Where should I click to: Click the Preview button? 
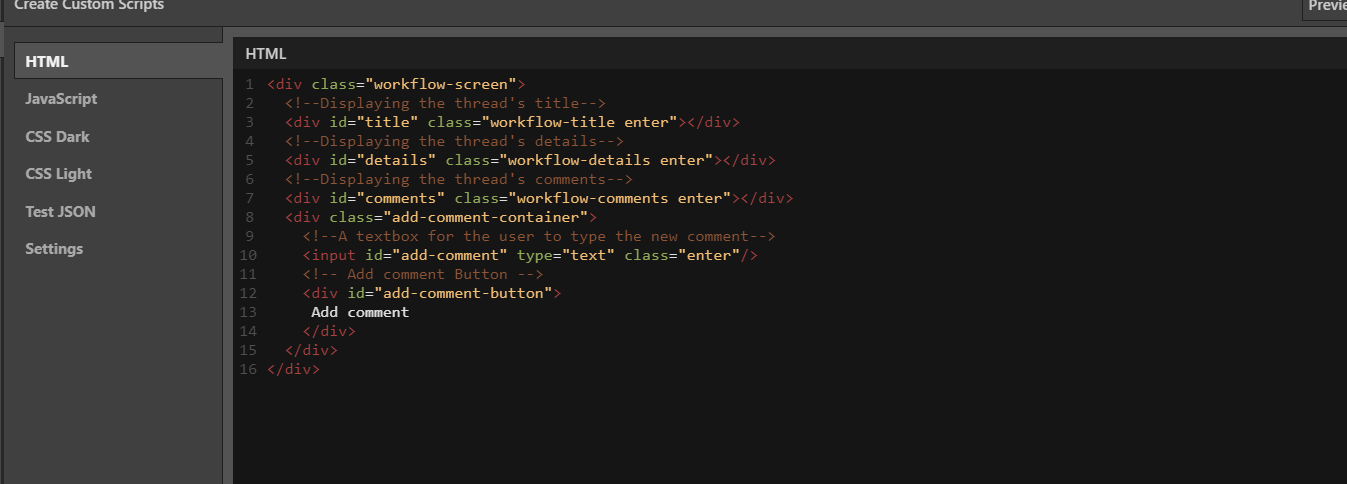1326,6
